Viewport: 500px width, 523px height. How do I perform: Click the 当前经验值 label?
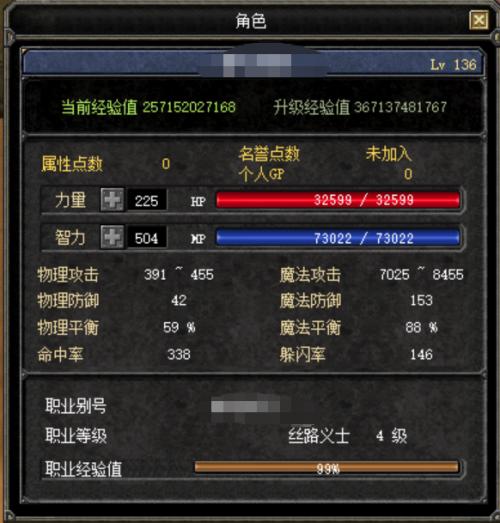pyautogui.click(x=99, y=107)
